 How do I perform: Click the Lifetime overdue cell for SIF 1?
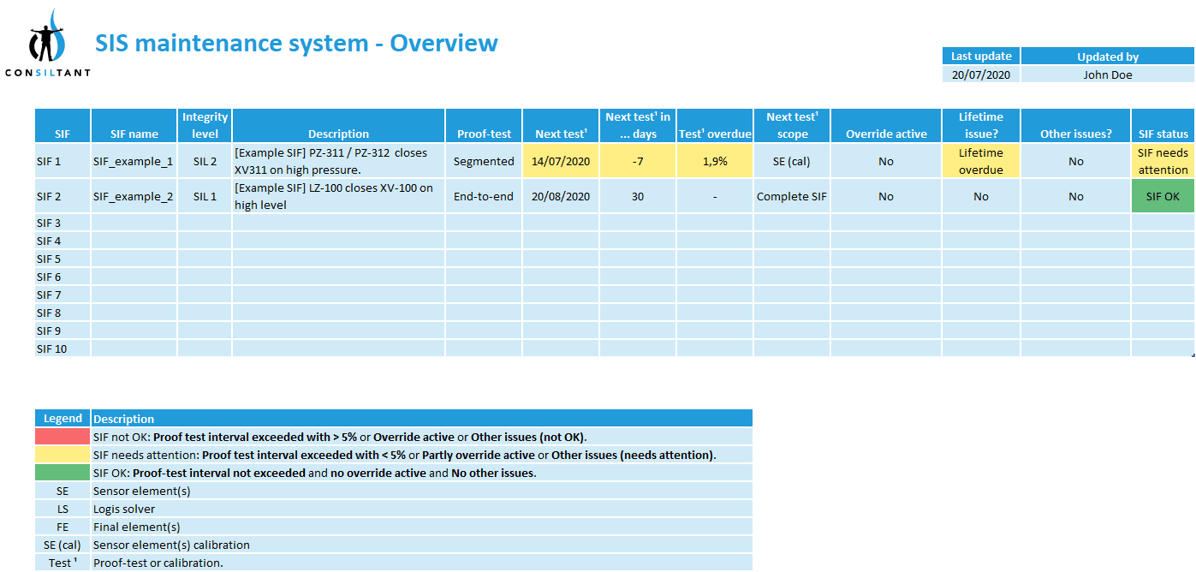click(980, 161)
